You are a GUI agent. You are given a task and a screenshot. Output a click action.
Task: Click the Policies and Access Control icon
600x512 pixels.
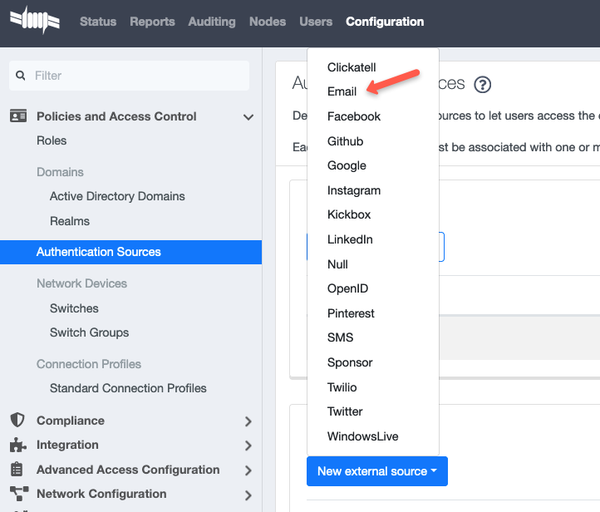pyautogui.click(x=18, y=116)
